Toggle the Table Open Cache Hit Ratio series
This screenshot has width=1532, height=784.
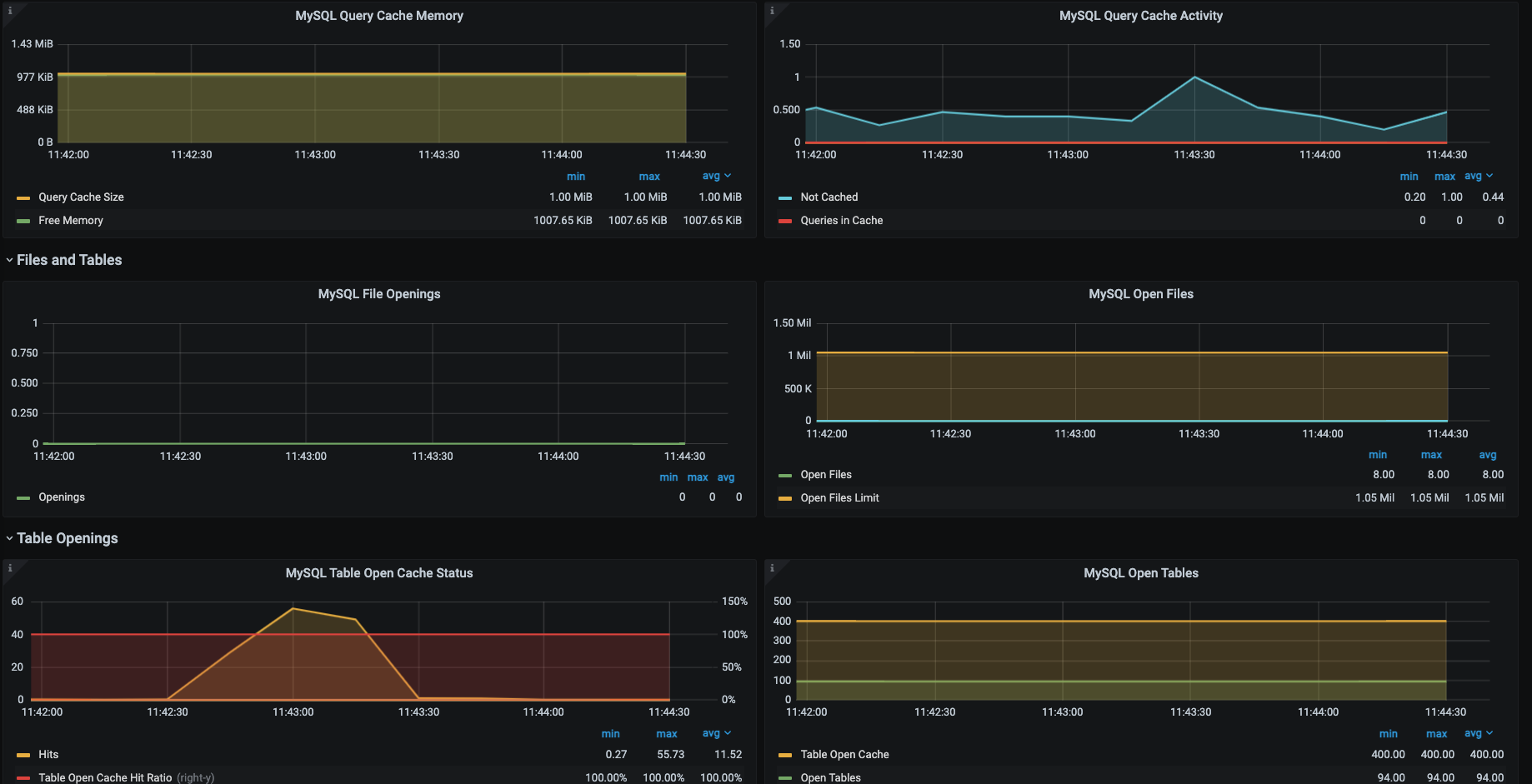point(105,777)
